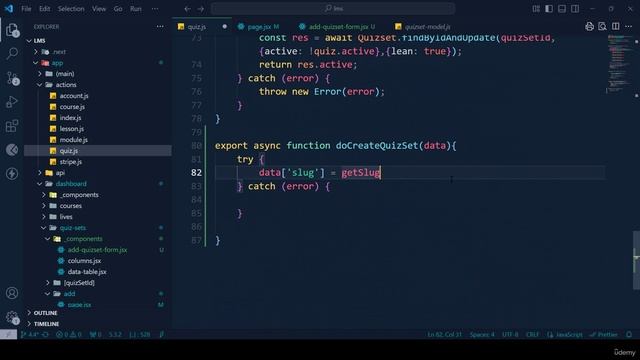Click the split editor right icon
Viewport: 640px width, 360px height.
coord(616,27)
